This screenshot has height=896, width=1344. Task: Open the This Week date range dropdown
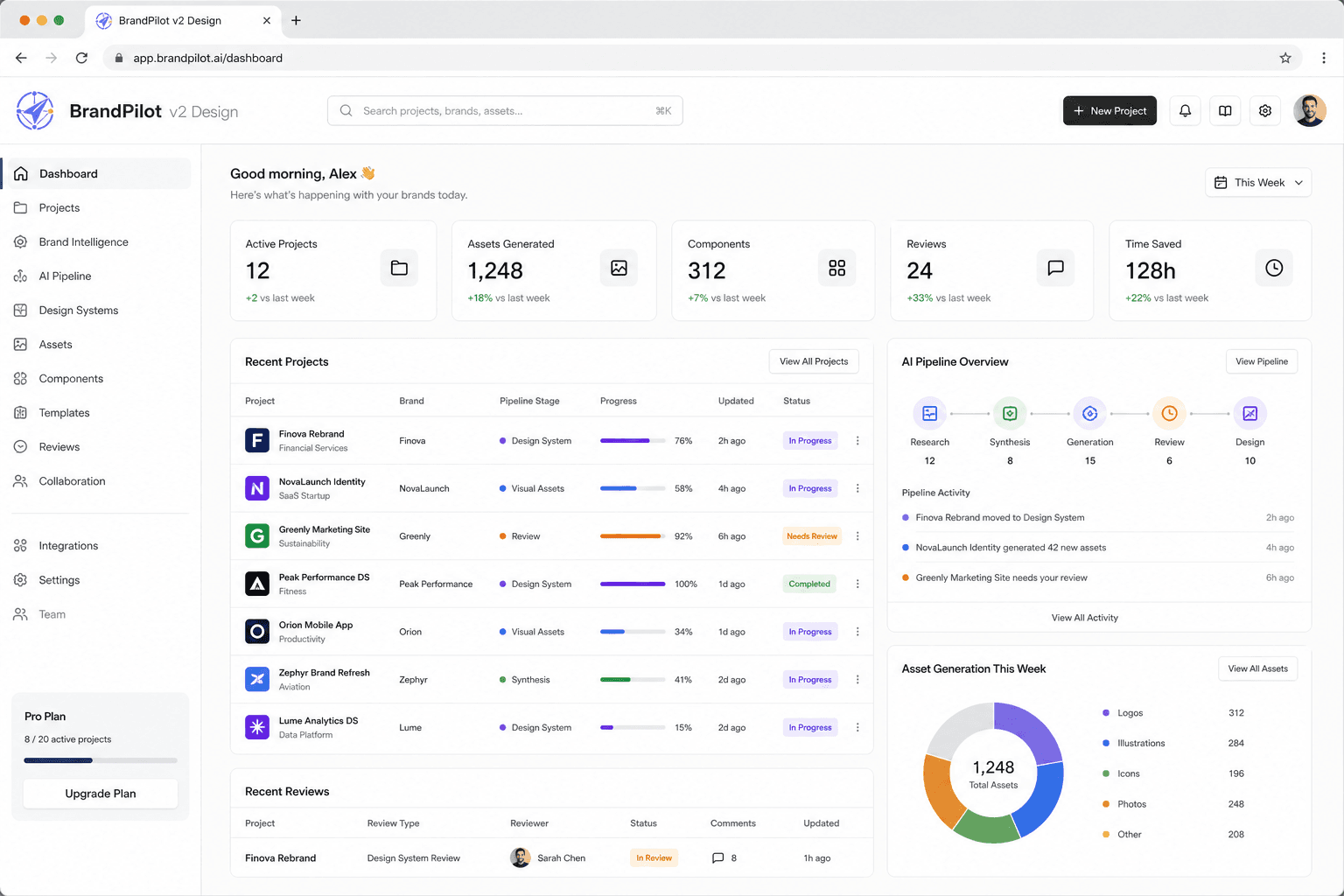click(x=1258, y=183)
